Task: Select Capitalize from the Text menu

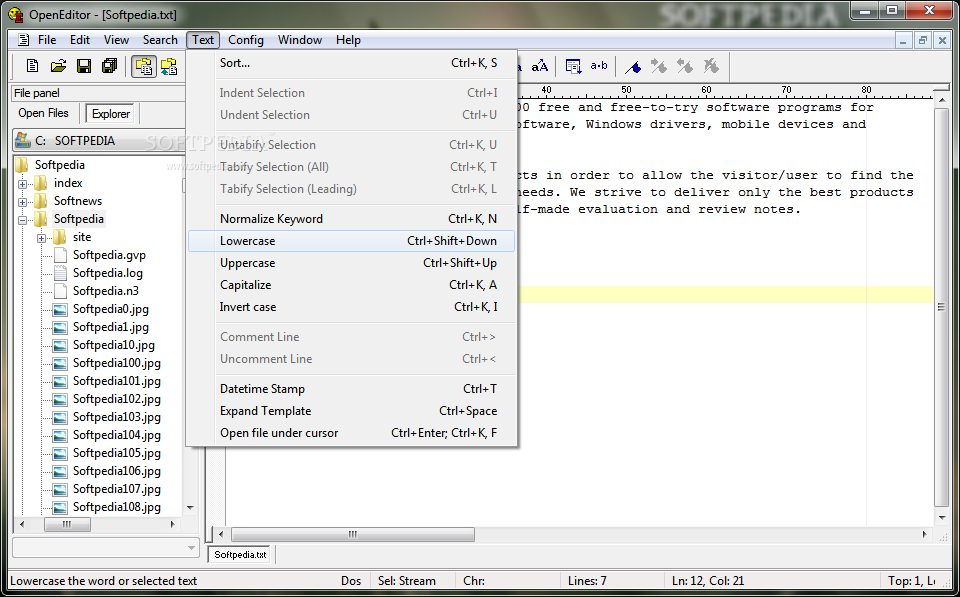Action: 351,285
